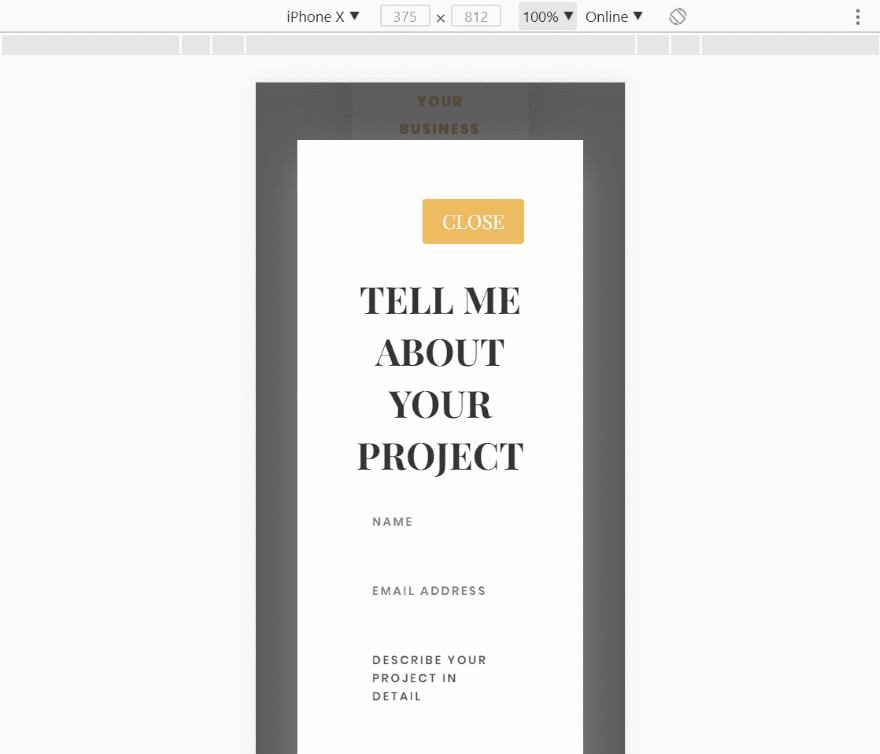
Task: Click the horizontal ruler above the page
Action: [440, 44]
